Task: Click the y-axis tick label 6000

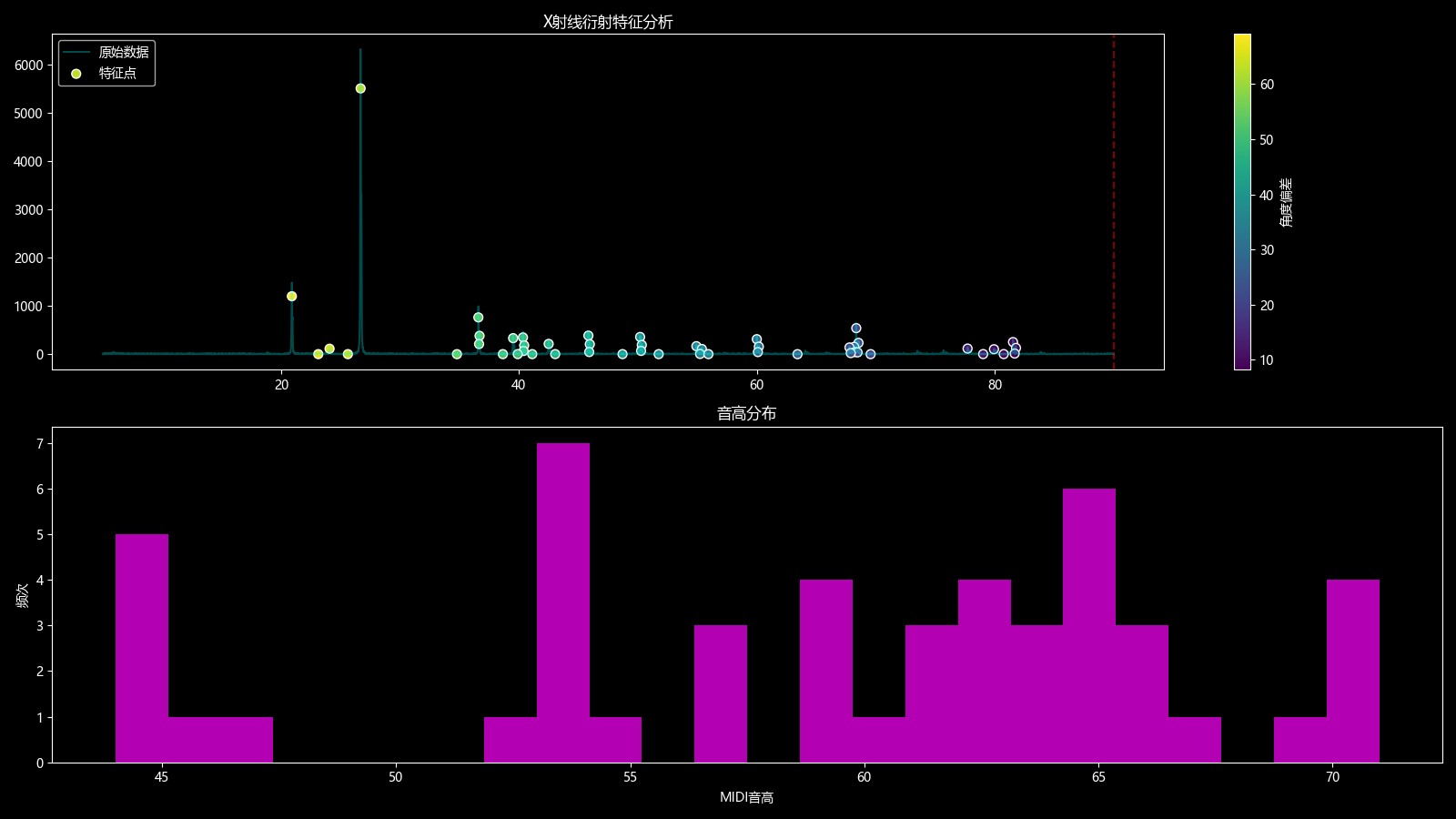Action: (28, 66)
